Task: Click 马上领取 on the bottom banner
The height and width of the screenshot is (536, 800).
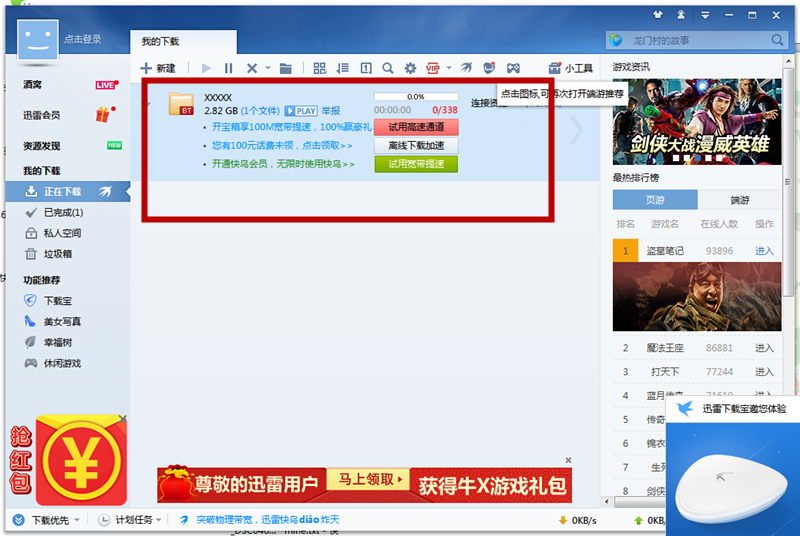Action: (x=368, y=480)
